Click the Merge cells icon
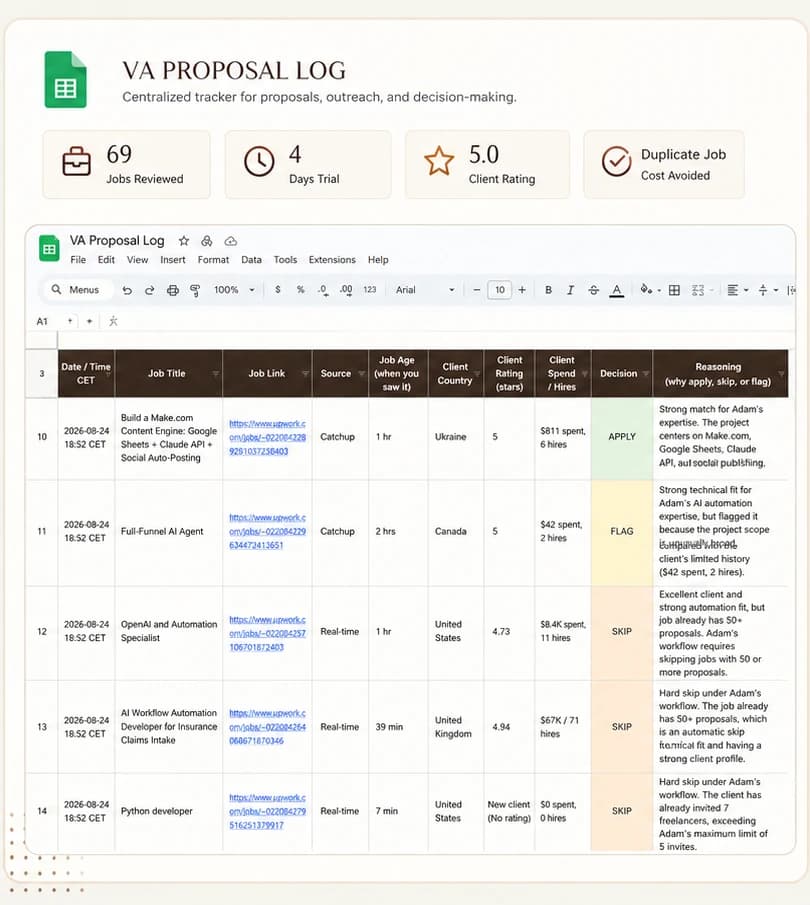Viewport: 810px width, 905px height. (700, 290)
